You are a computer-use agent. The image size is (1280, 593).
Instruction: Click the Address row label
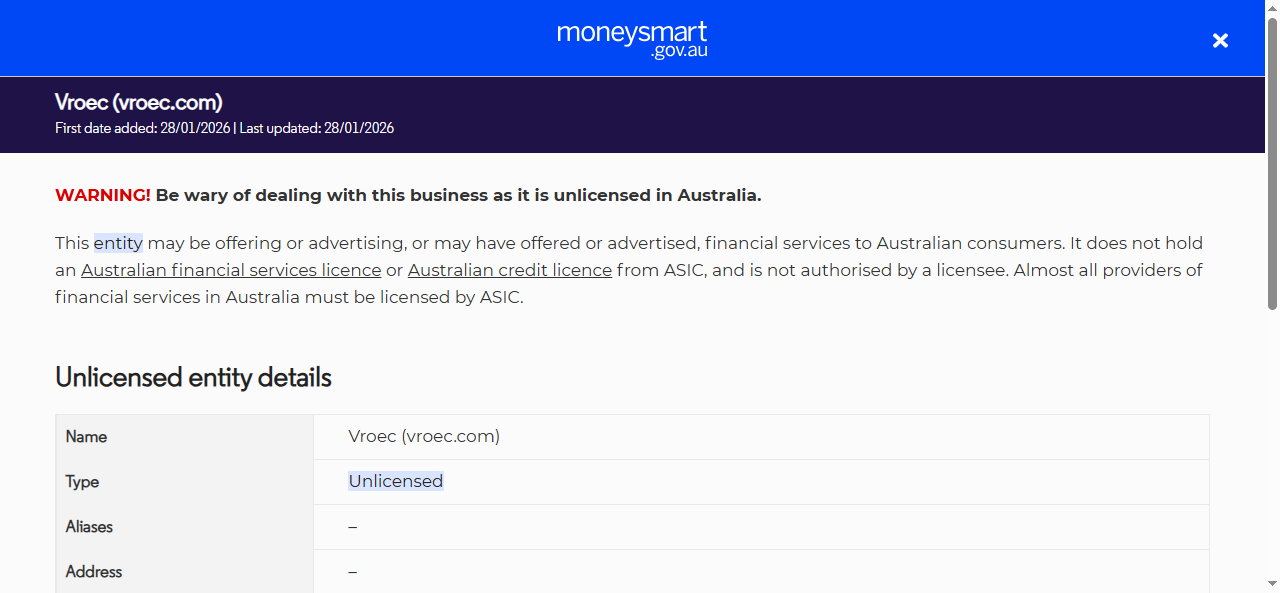tap(93, 572)
